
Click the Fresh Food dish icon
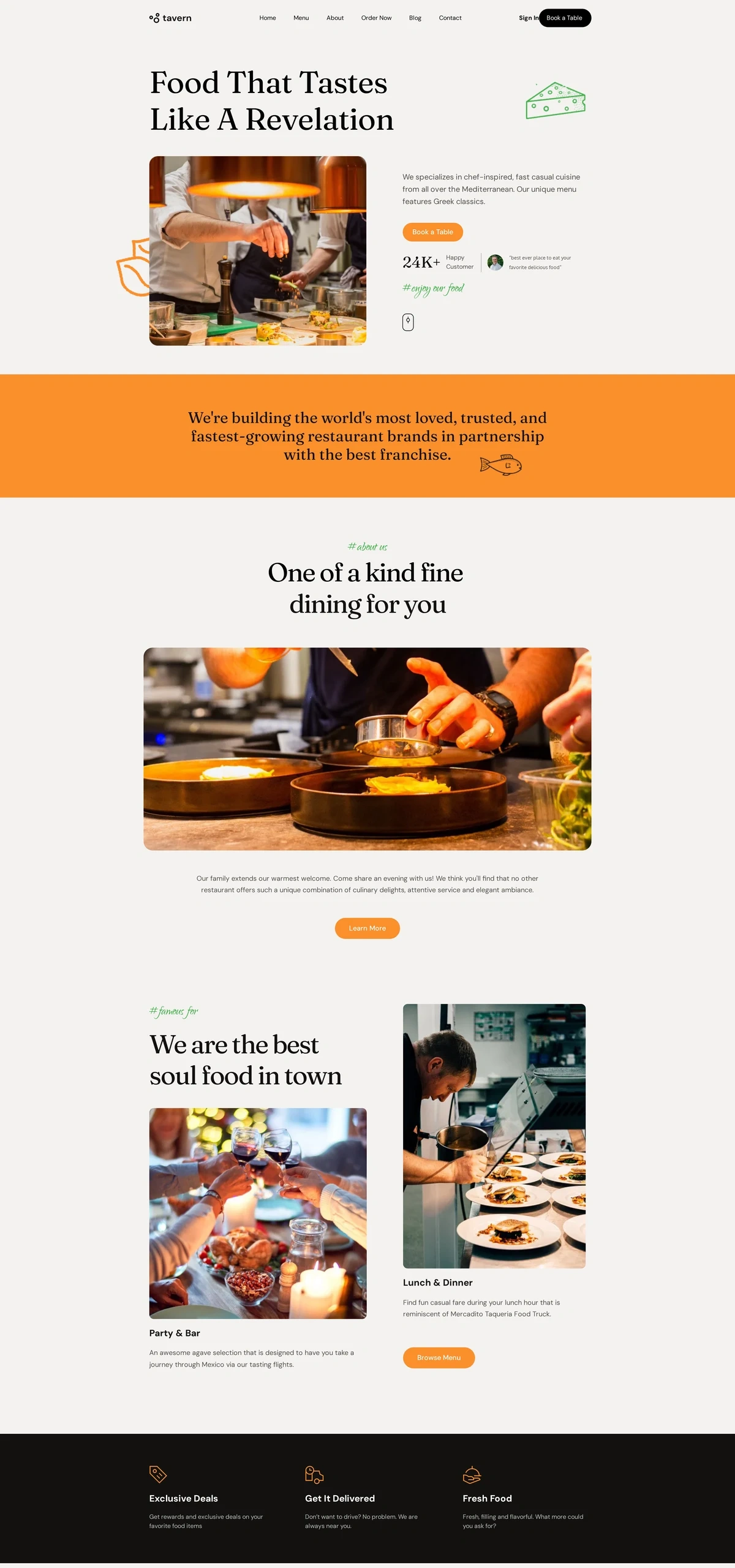[472, 1474]
